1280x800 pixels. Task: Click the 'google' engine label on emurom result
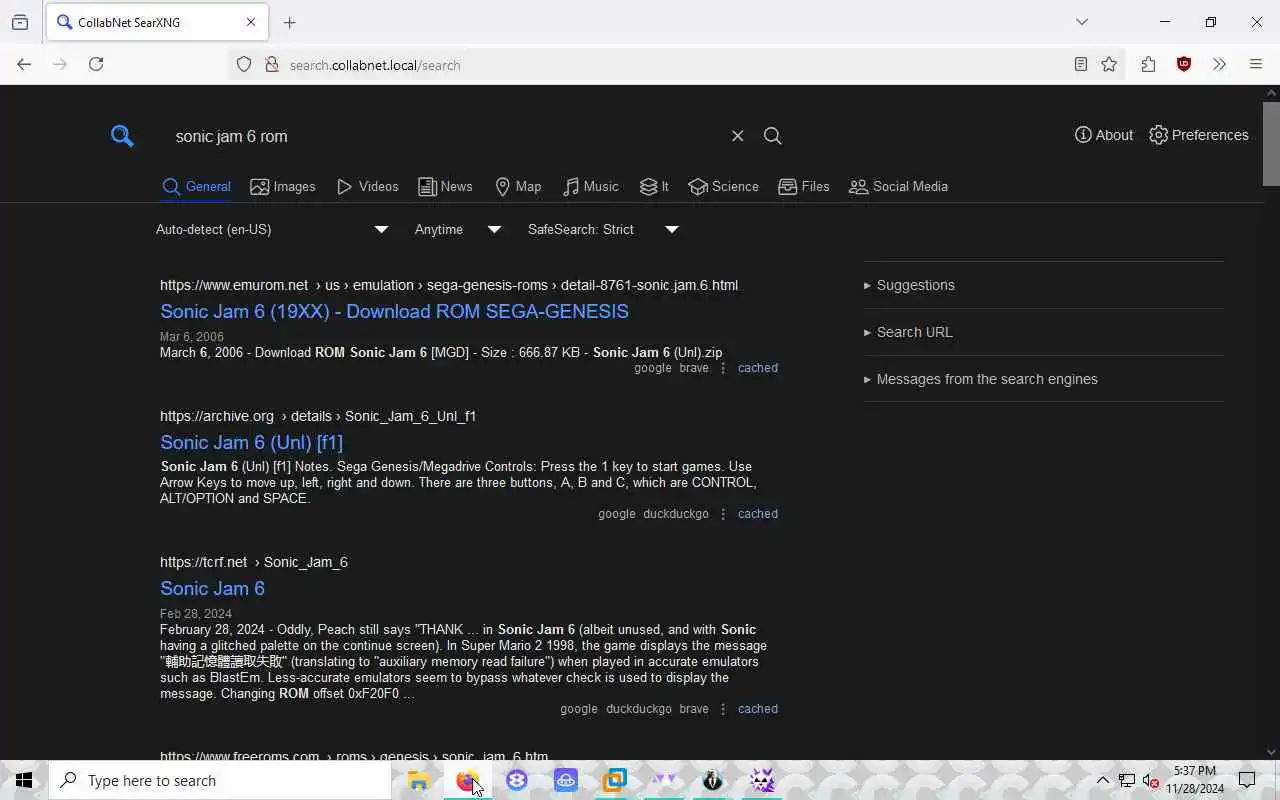pyautogui.click(x=652, y=368)
